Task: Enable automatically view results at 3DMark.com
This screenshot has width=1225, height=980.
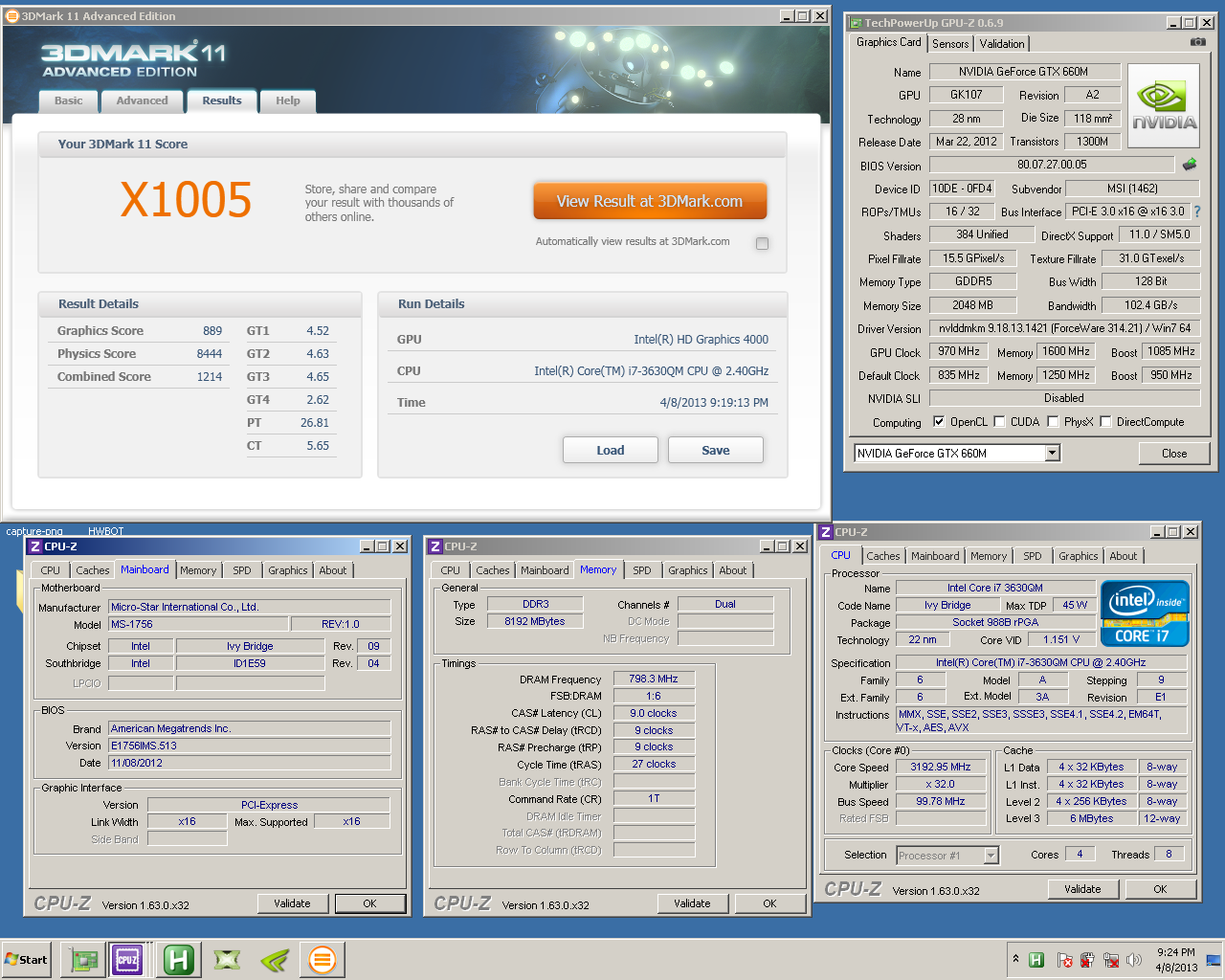Action: [762, 243]
